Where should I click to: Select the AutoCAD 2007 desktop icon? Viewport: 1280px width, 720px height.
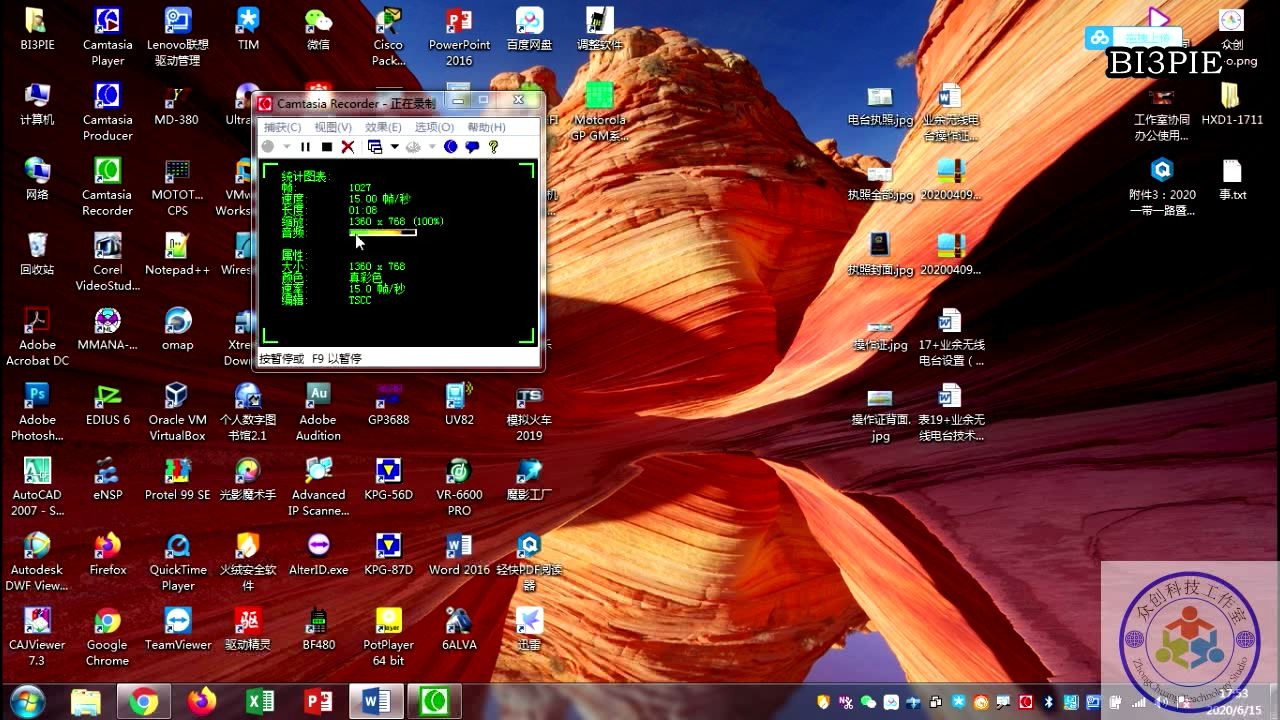pos(37,486)
